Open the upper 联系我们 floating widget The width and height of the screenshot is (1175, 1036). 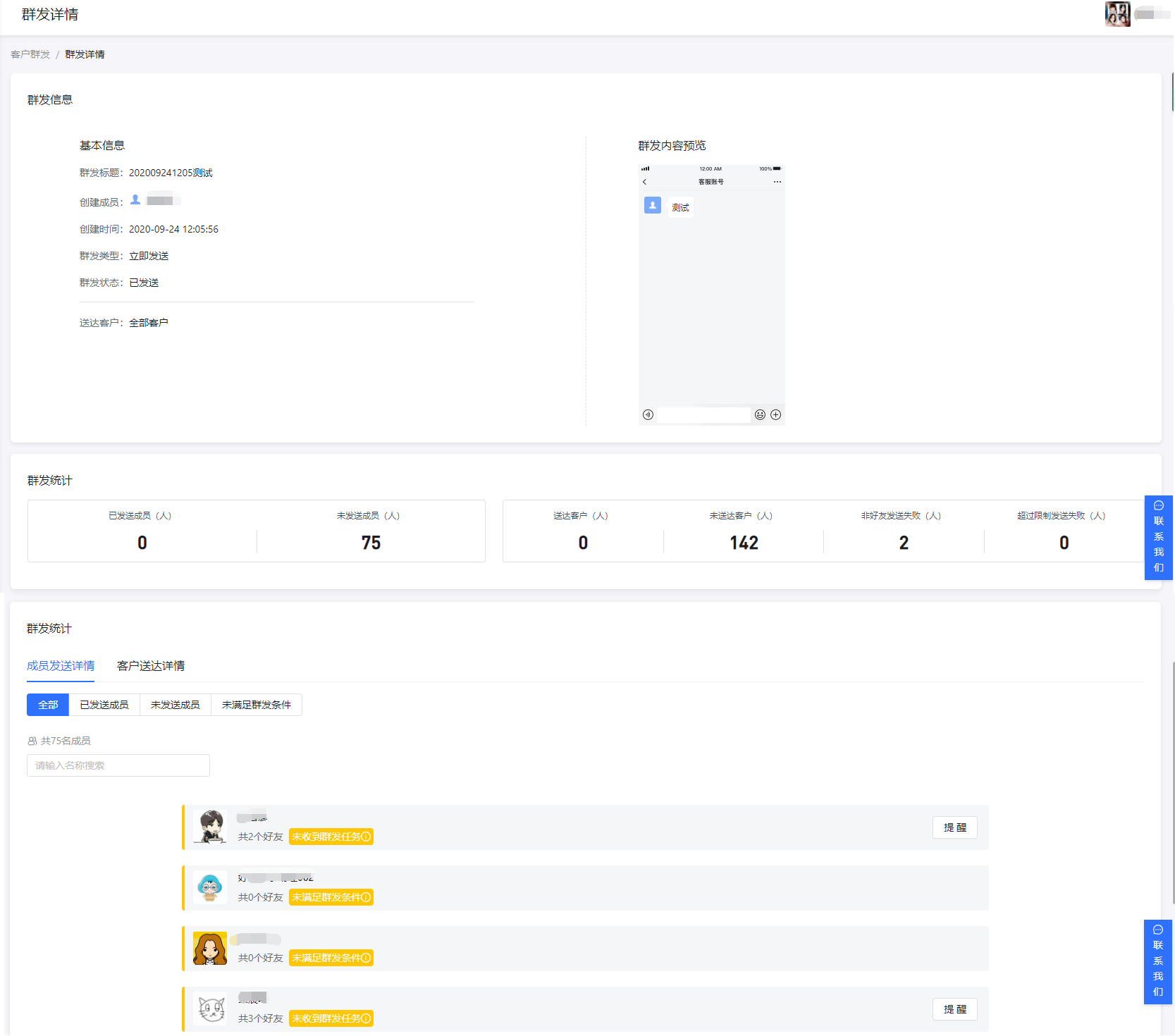[x=1158, y=537]
